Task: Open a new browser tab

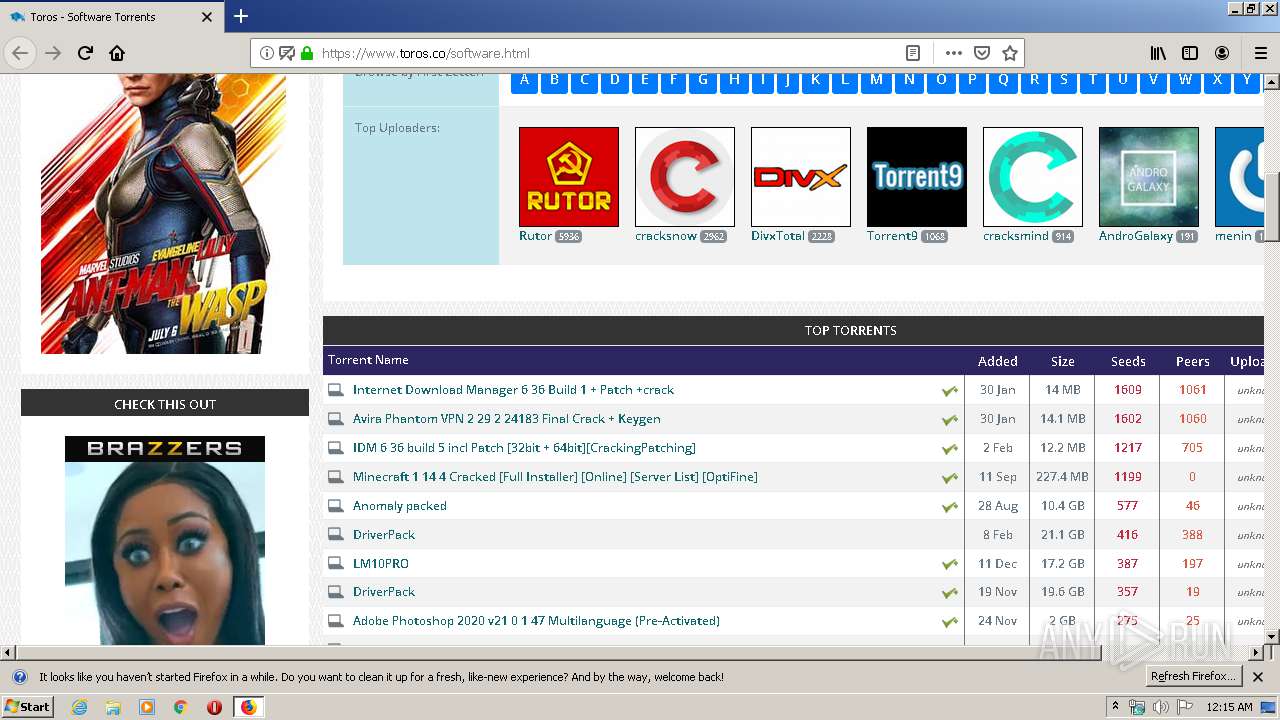Action: [241, 16]
